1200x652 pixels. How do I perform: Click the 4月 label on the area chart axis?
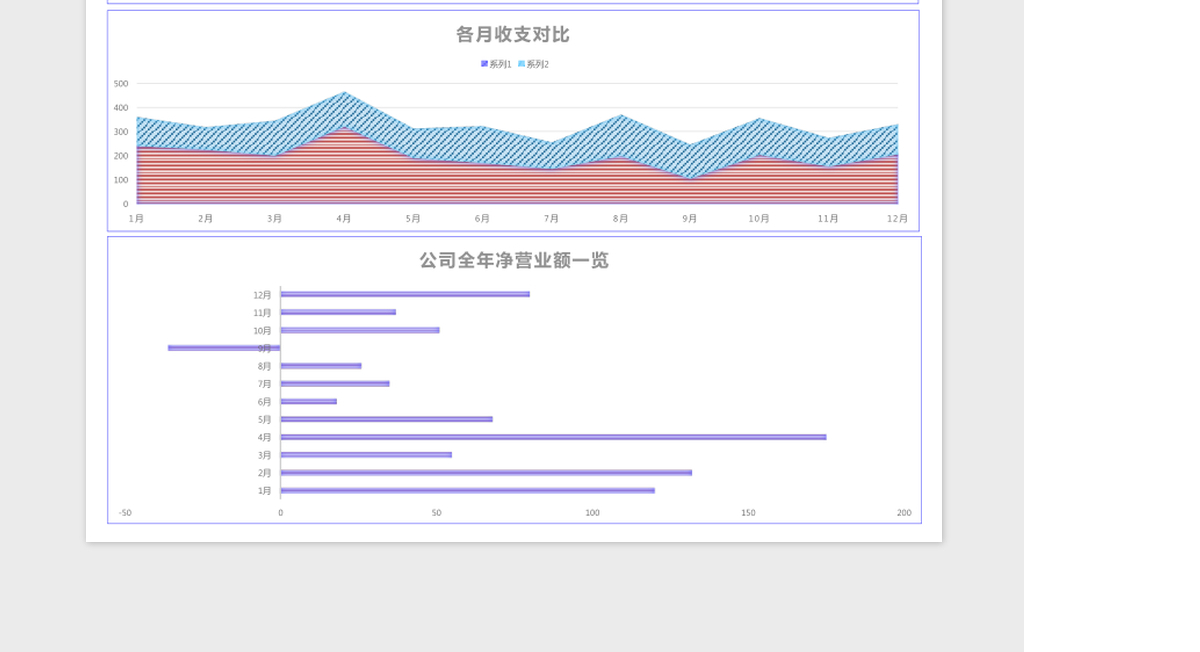[344, 219]
